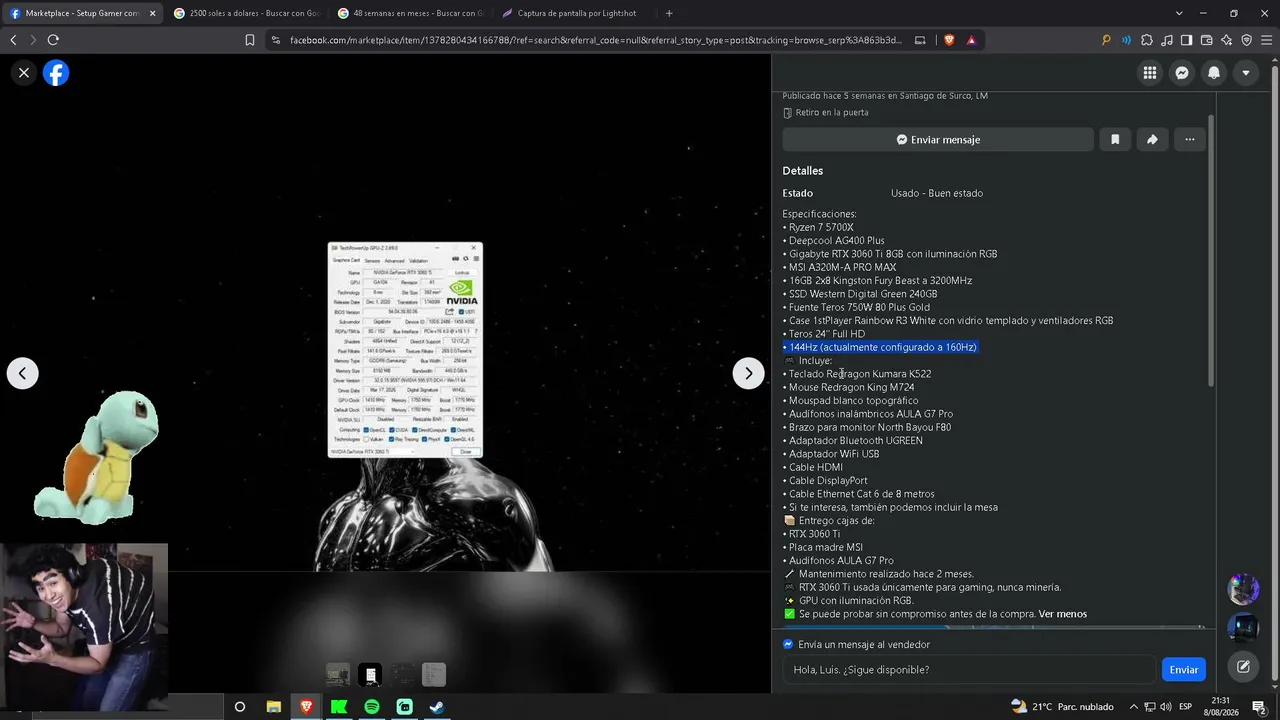
Task: Open a new browser tab
Action: point(669,13)
